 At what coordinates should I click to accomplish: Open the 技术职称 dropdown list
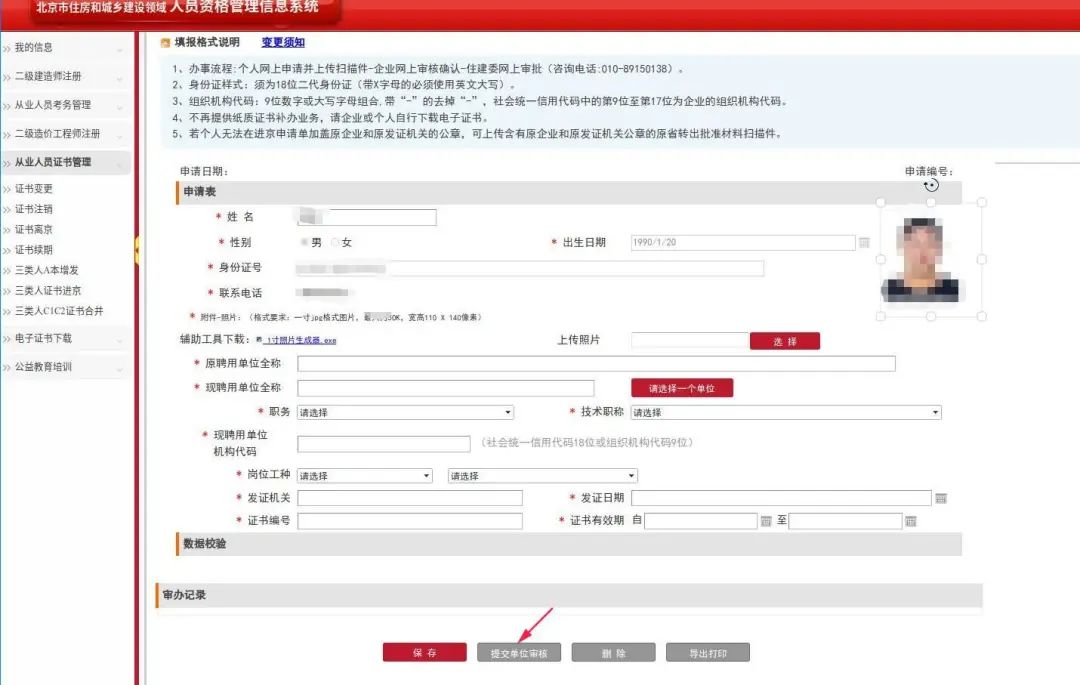point(786,412)
